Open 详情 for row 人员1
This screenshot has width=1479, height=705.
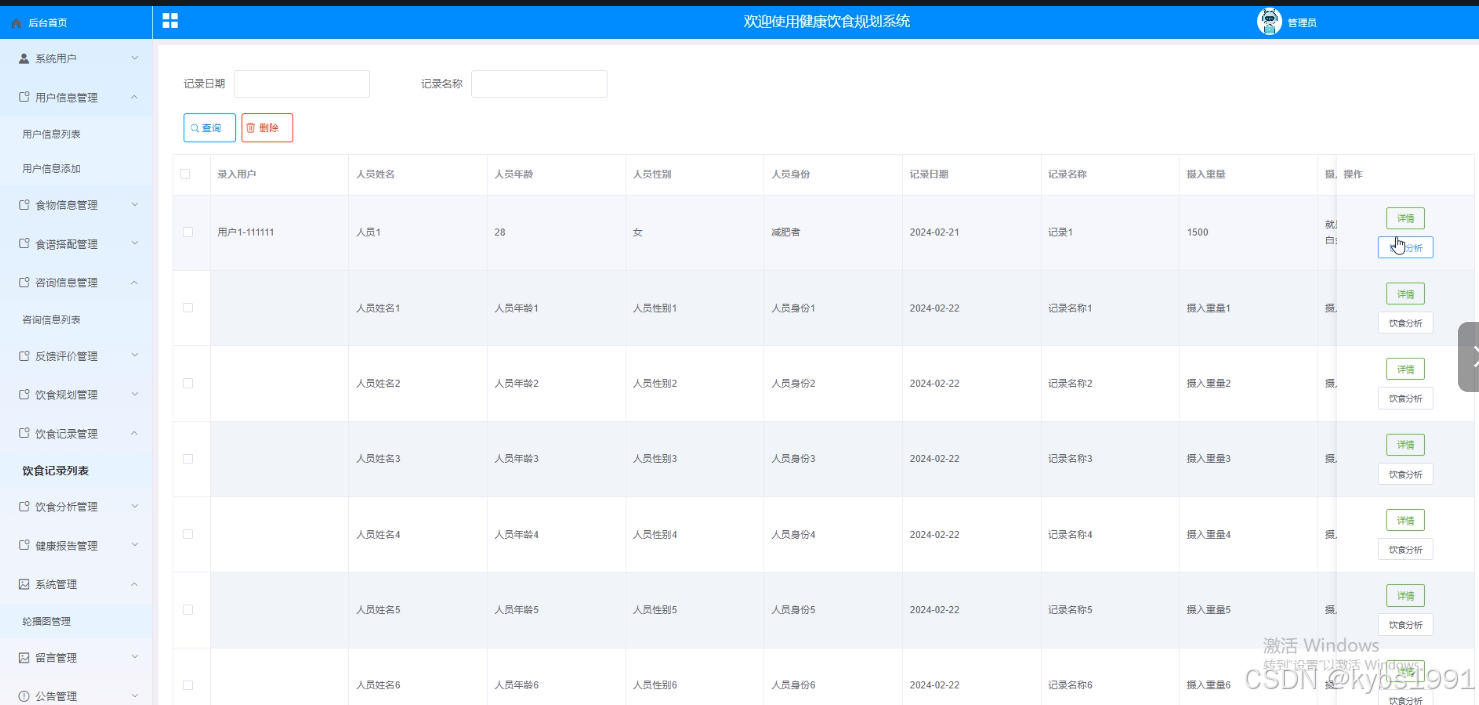(1405, 218)
